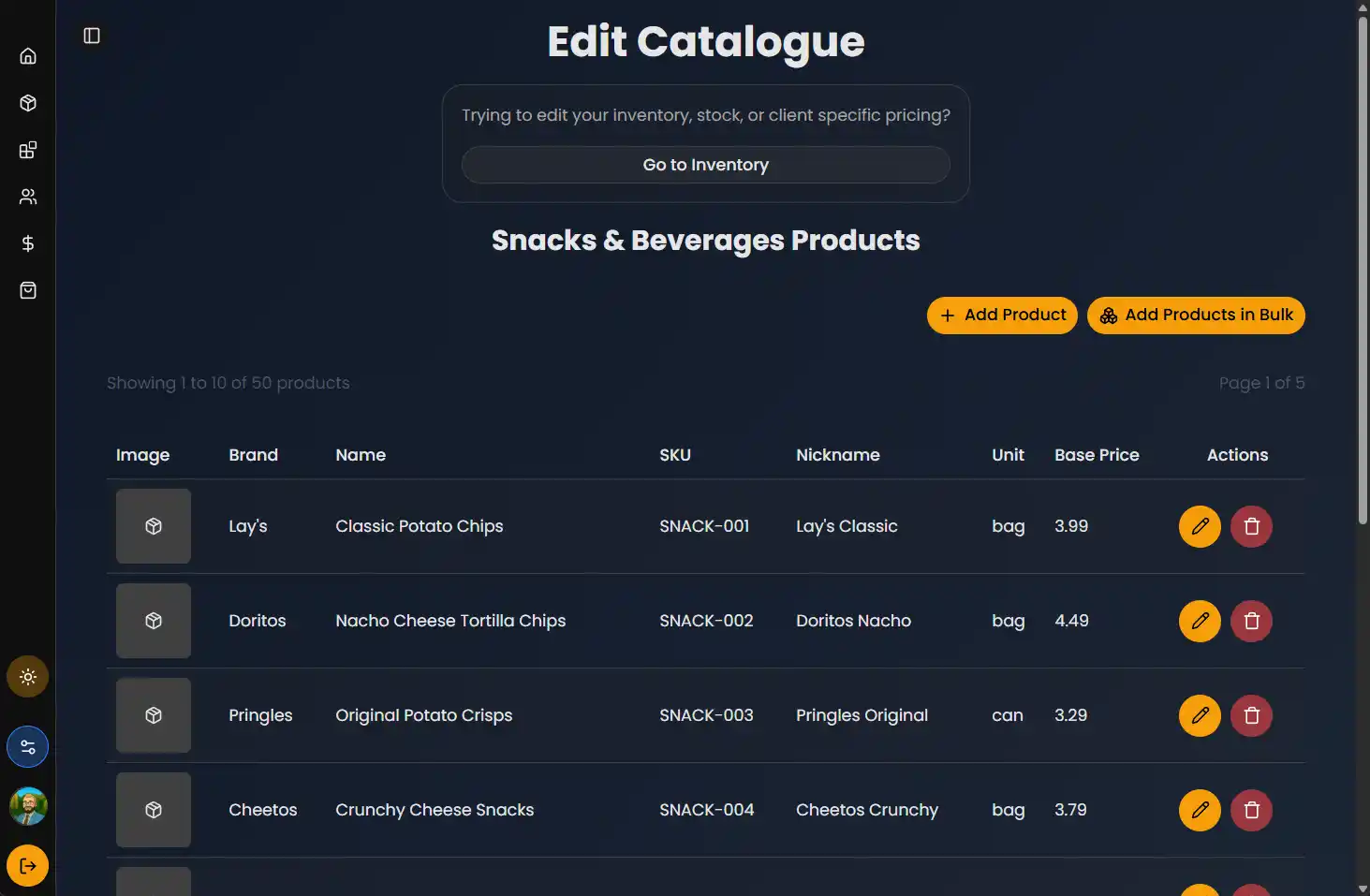Delete Doritos Nacho Cheese Tortilla Chips row
Viewport: 1370px width, 896px height.
pos(1251,621)
